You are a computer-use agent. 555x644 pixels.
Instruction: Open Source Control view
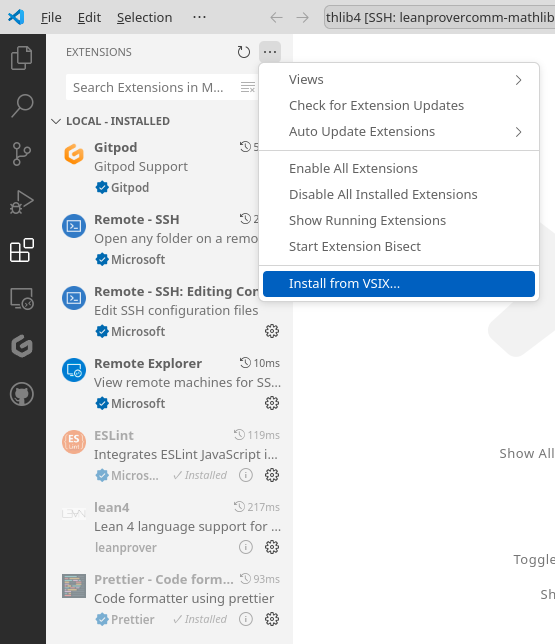[22, 154]
